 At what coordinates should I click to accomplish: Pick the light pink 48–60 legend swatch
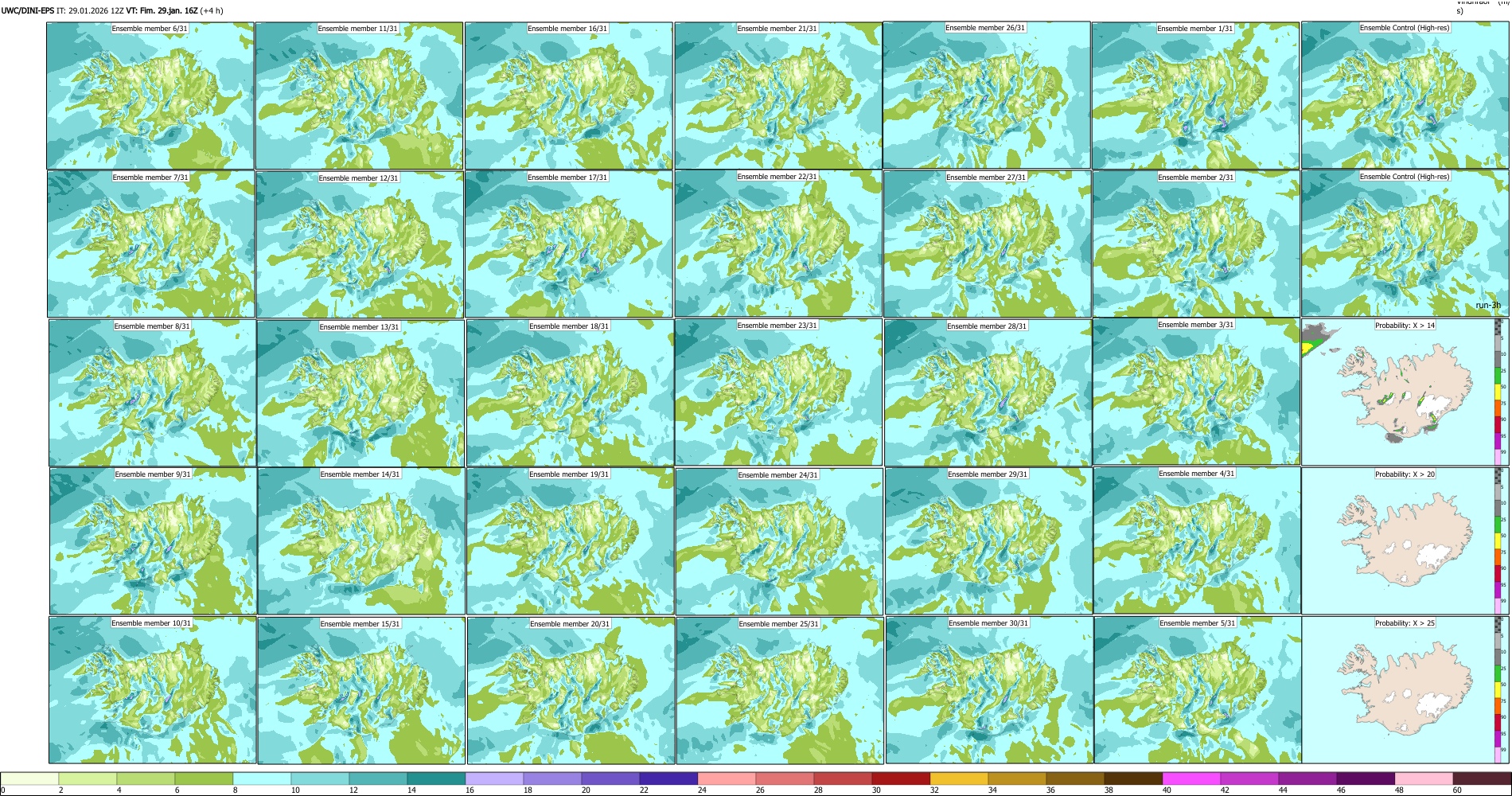(x=1424, y=778)
